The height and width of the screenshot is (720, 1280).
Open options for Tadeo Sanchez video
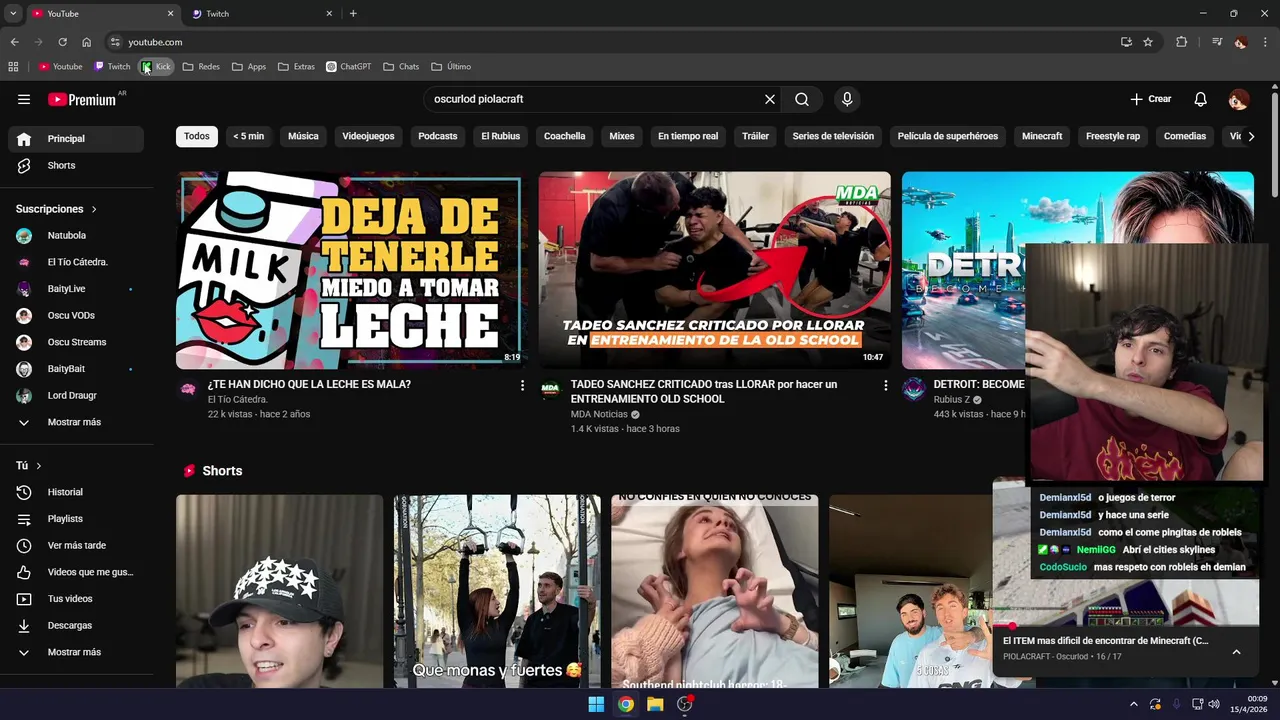(885, 385)
